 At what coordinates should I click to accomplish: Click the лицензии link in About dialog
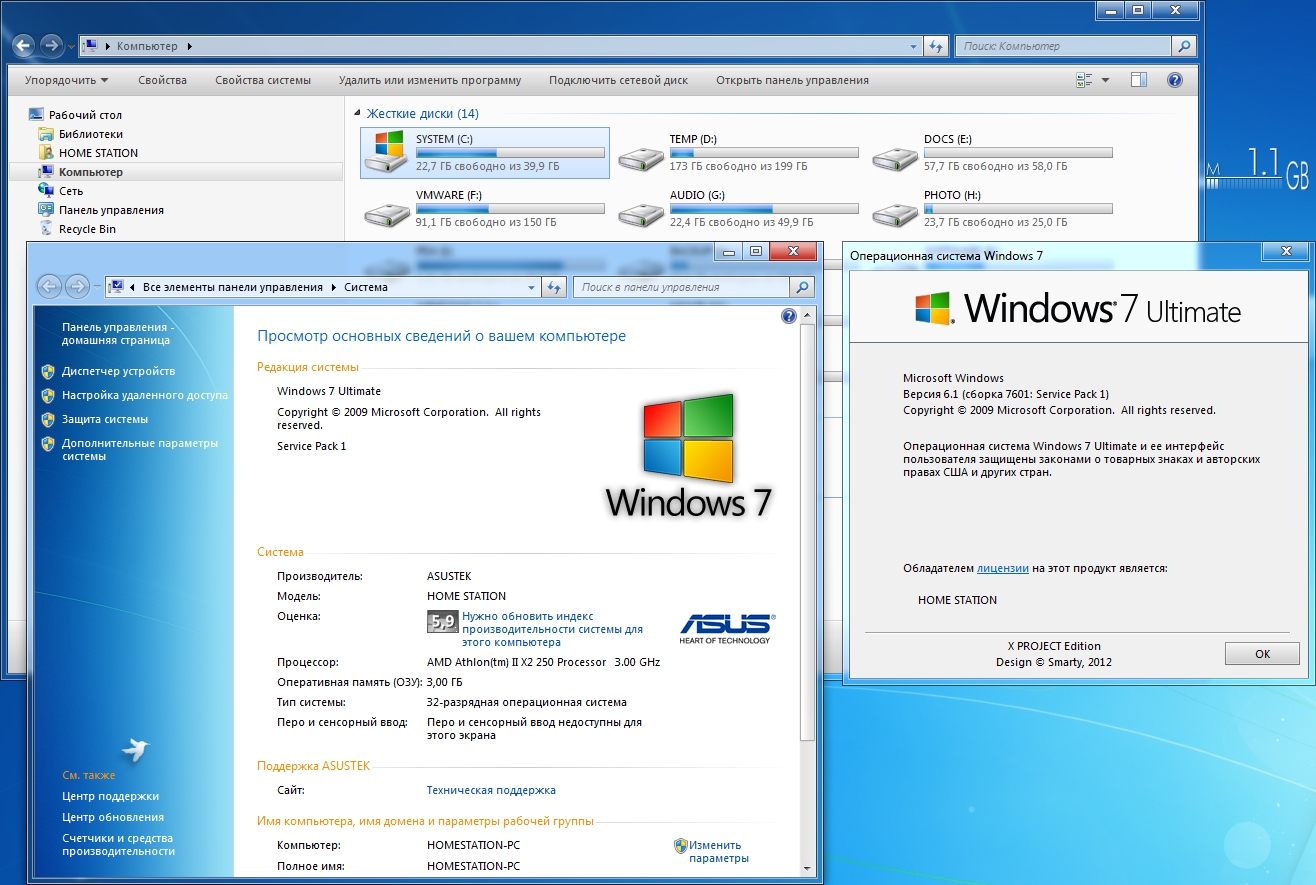1003,568
